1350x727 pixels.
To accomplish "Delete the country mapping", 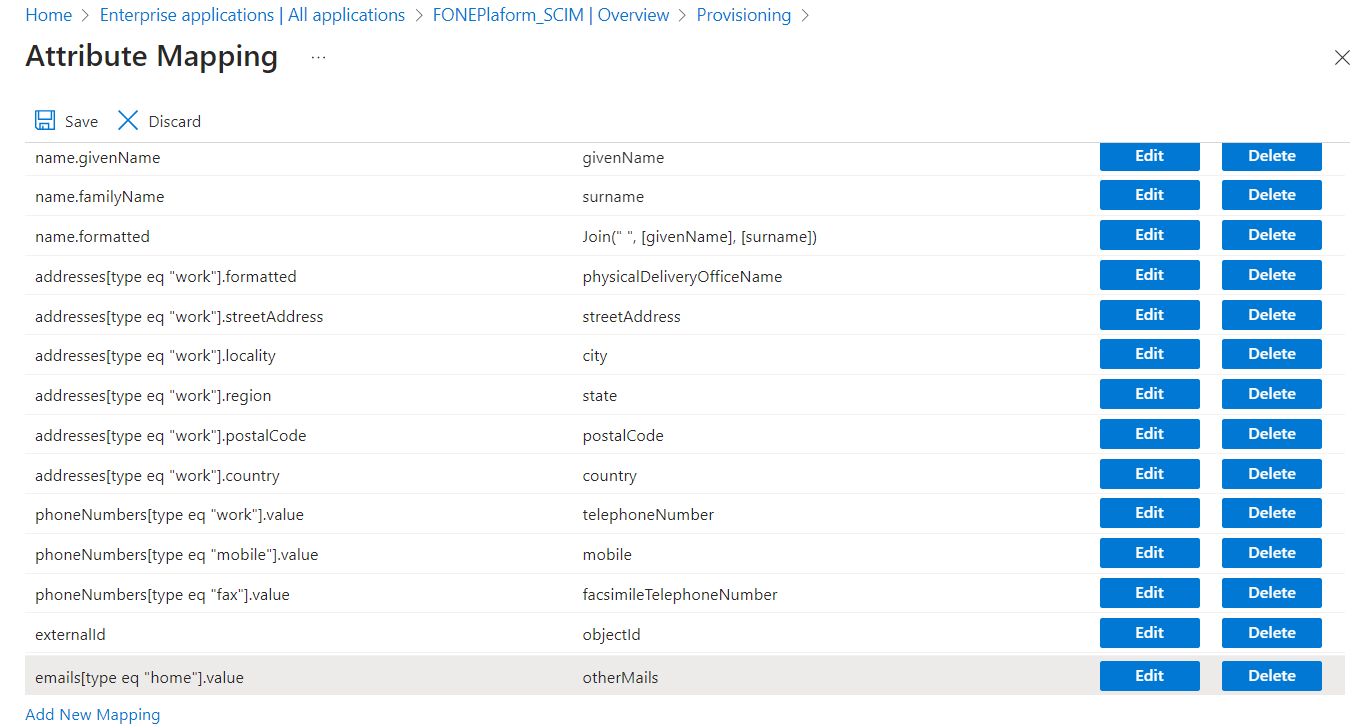I will 1271,474.
